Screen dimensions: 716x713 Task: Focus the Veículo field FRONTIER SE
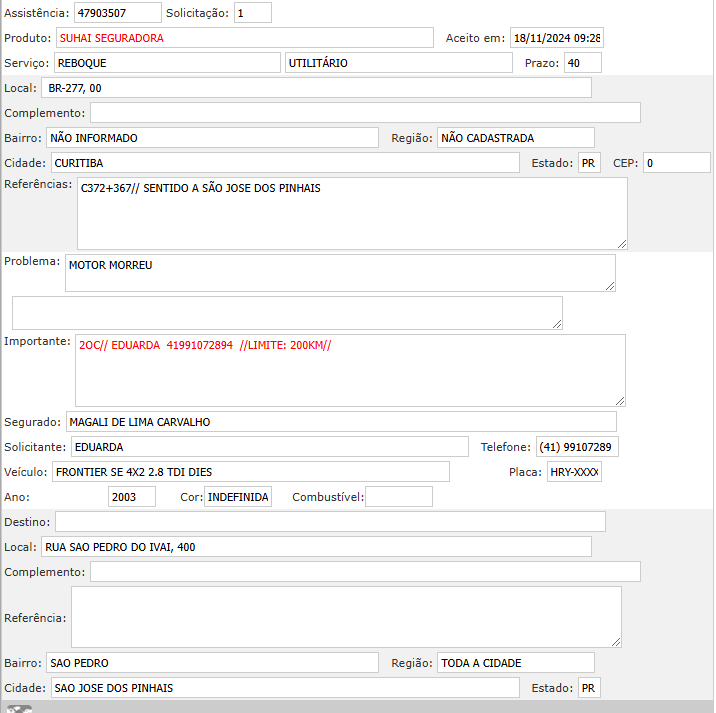click(x=250, y=472)
